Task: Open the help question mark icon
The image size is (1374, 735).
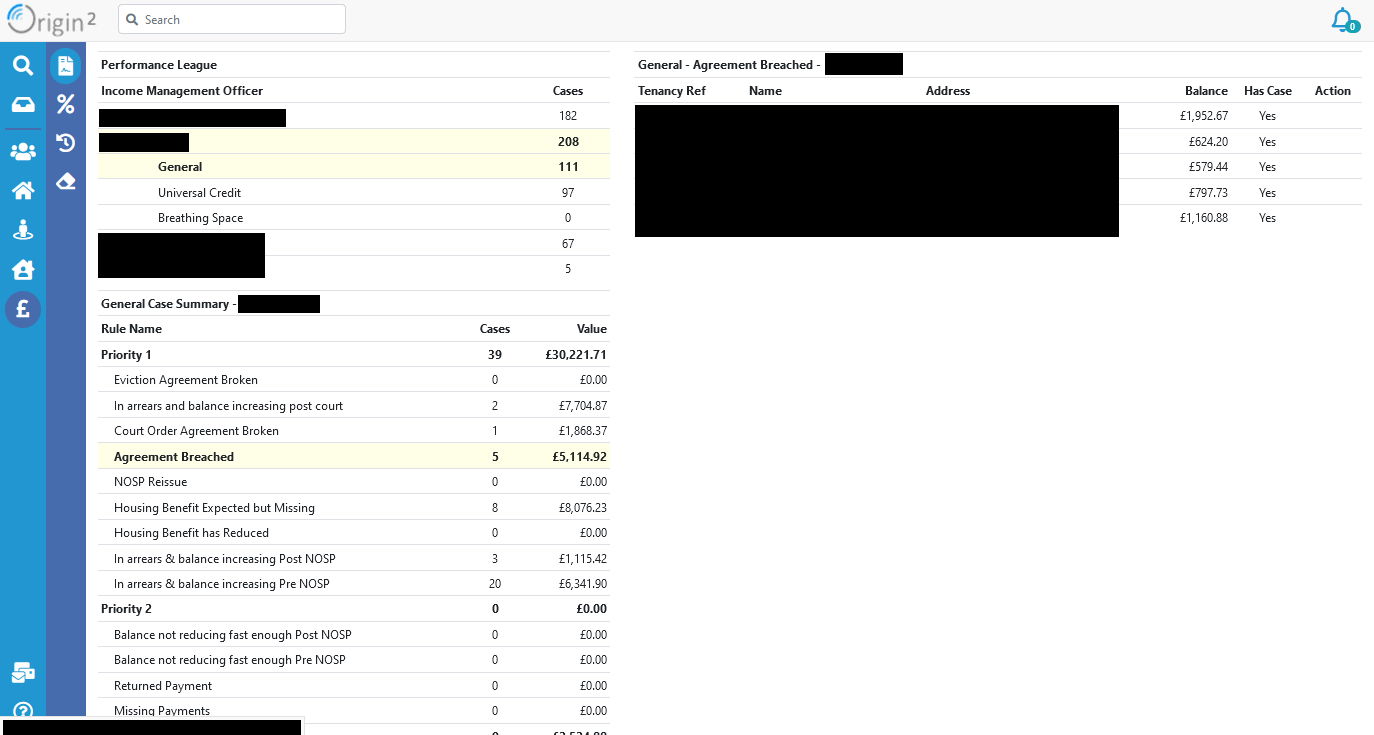Action: 22,711
